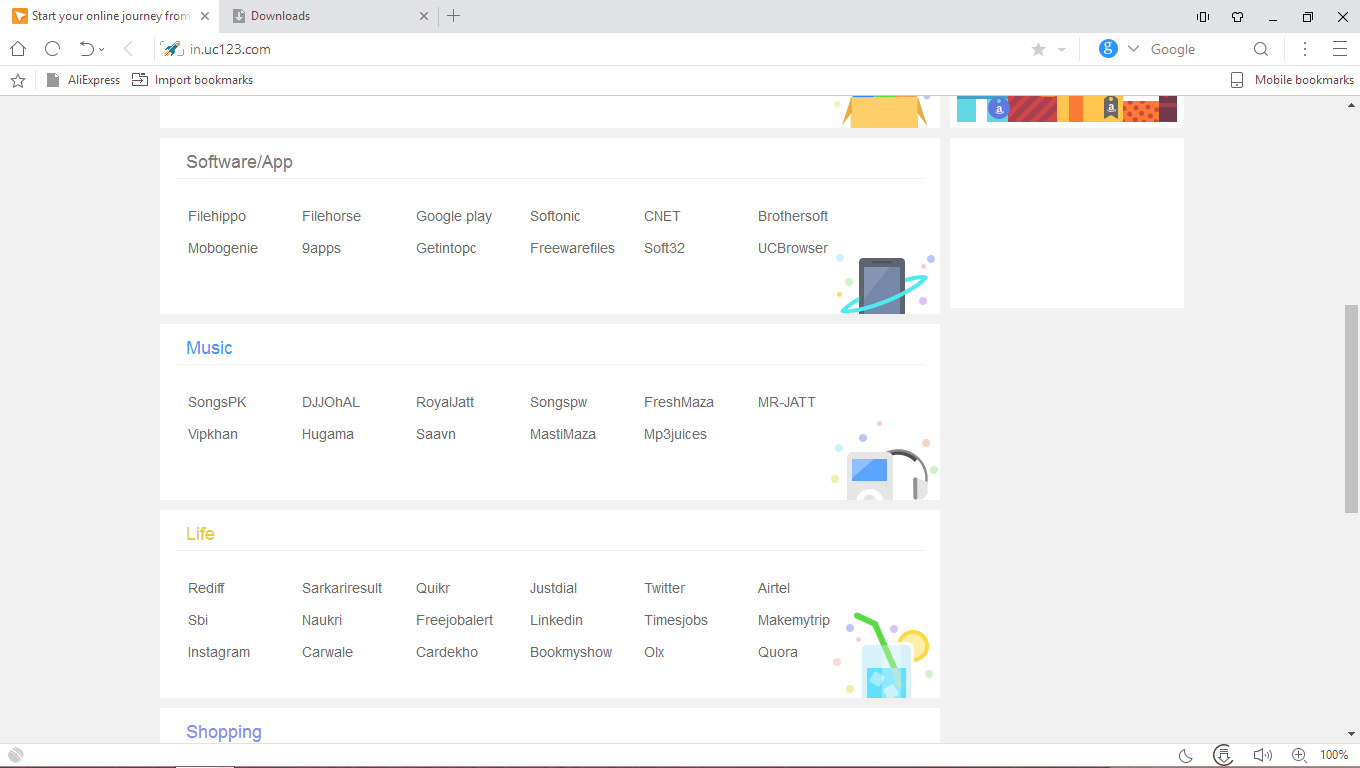Open the Quora link
1360x768 pixels.
click(778, 652)
